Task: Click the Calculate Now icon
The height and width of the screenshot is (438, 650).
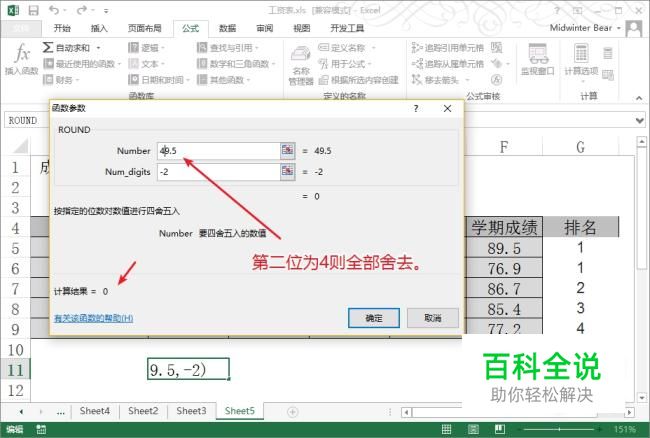Action: (x=608, y=53)
